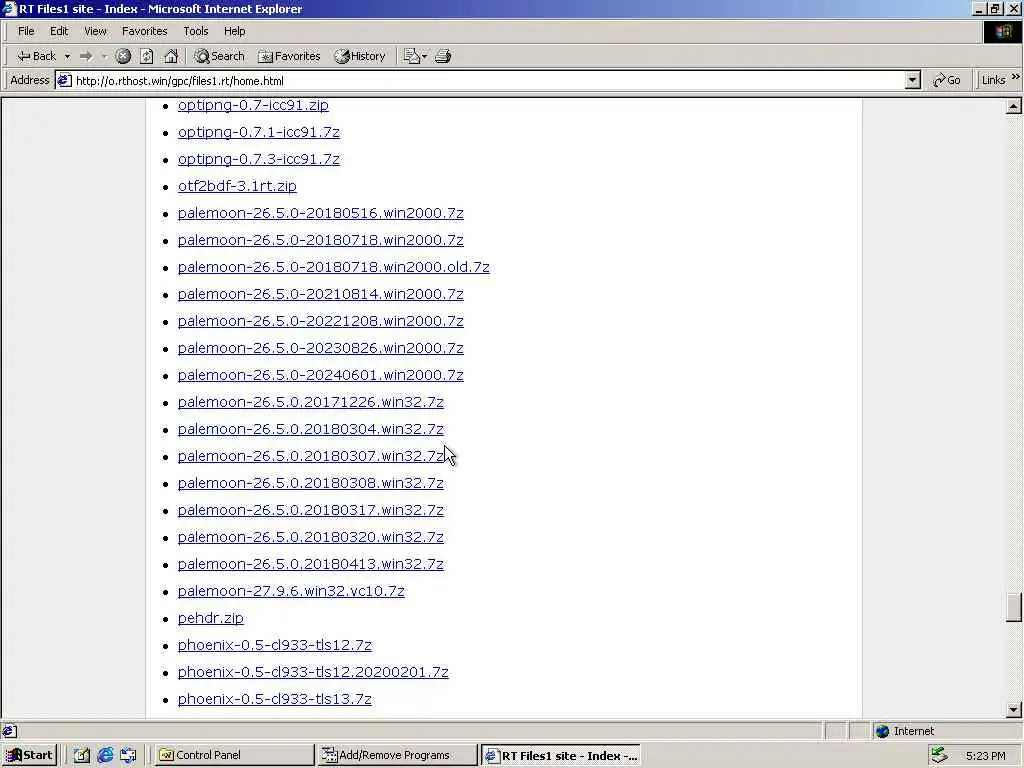Screen dimensions: 1024x768
Task: Open the Help menu
Action: [234, 31]
